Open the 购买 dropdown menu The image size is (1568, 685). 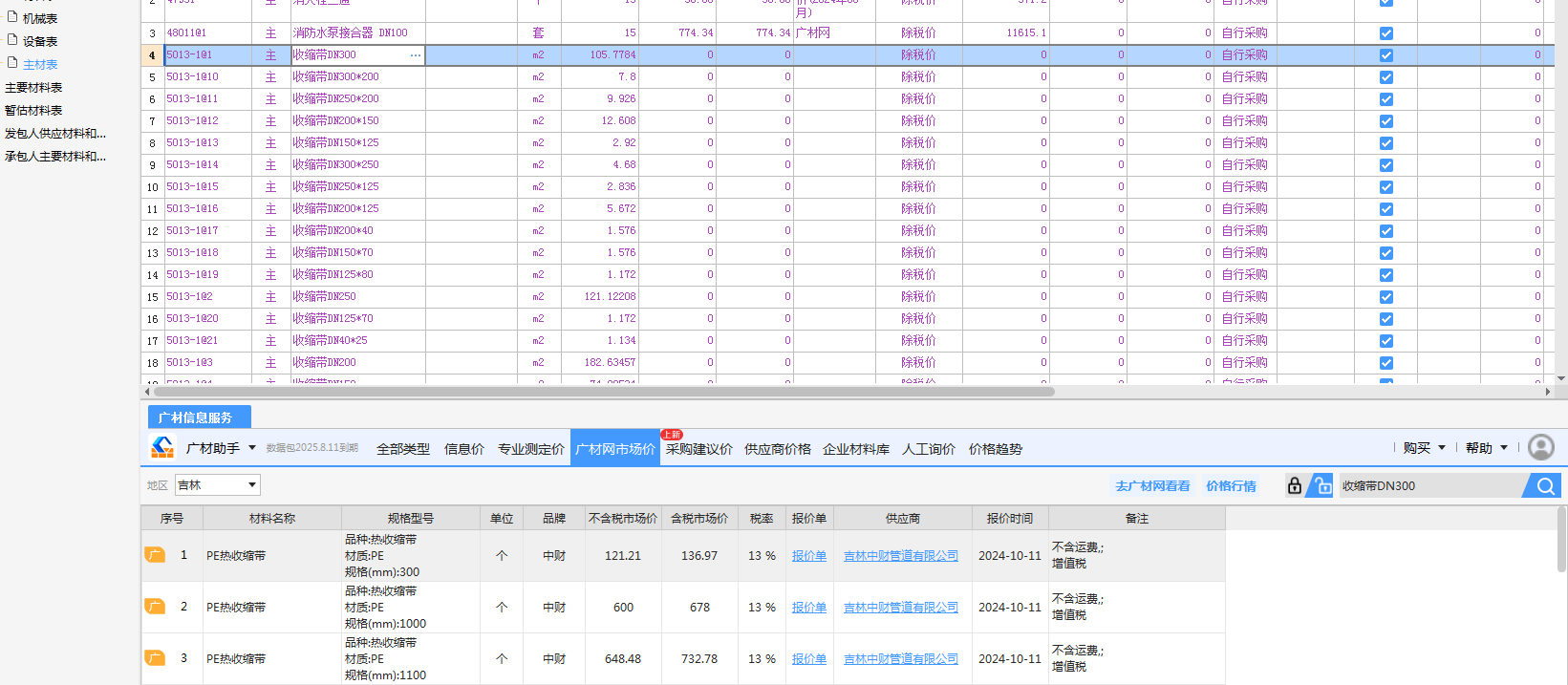point(1424,448)
